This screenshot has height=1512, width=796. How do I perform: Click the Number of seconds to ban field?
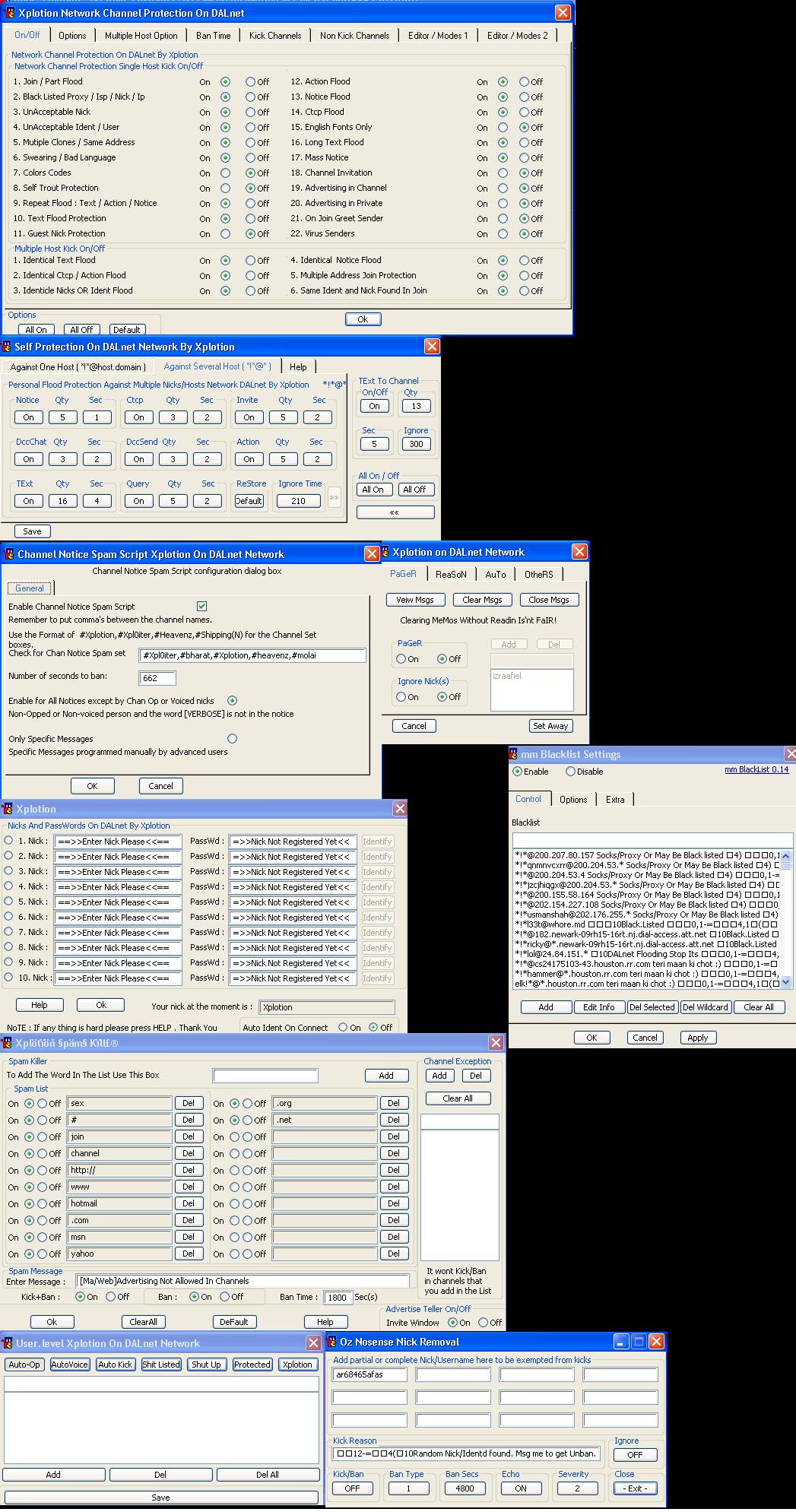(x=157, y=677)
